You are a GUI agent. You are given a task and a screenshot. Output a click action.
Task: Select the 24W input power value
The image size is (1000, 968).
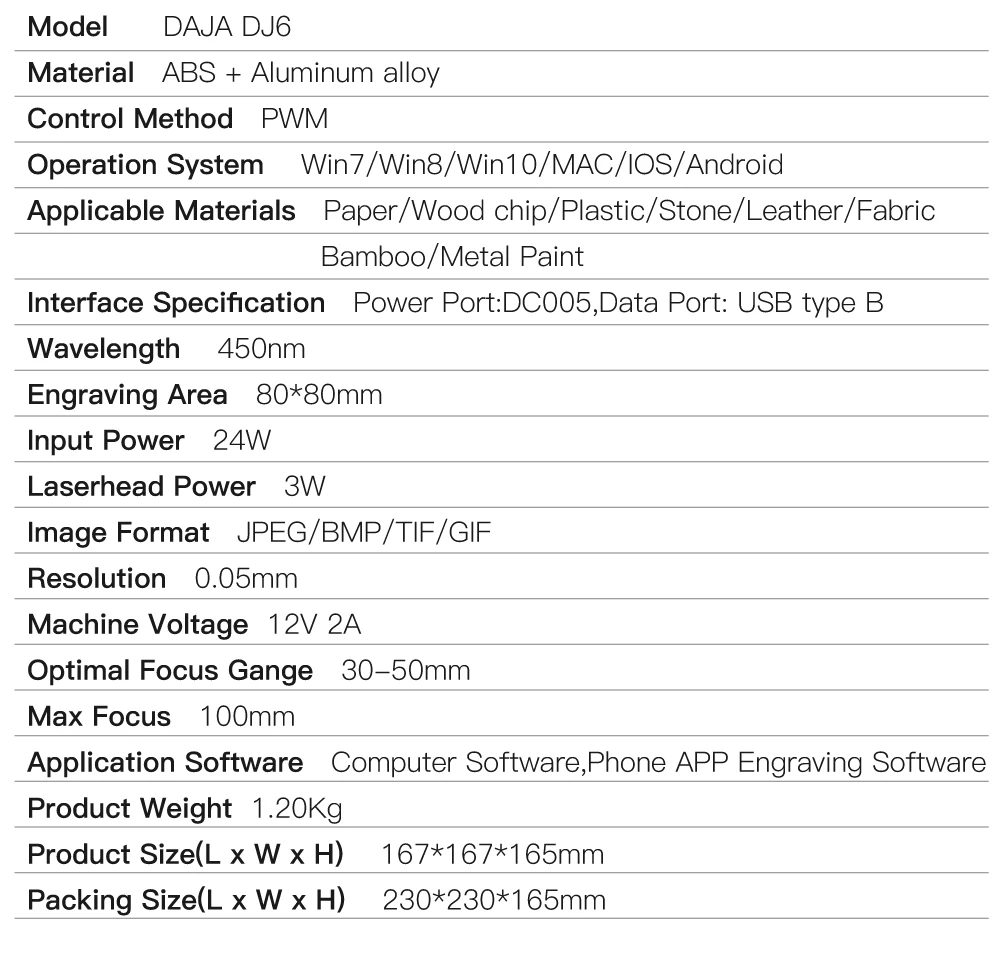(242, 441)
